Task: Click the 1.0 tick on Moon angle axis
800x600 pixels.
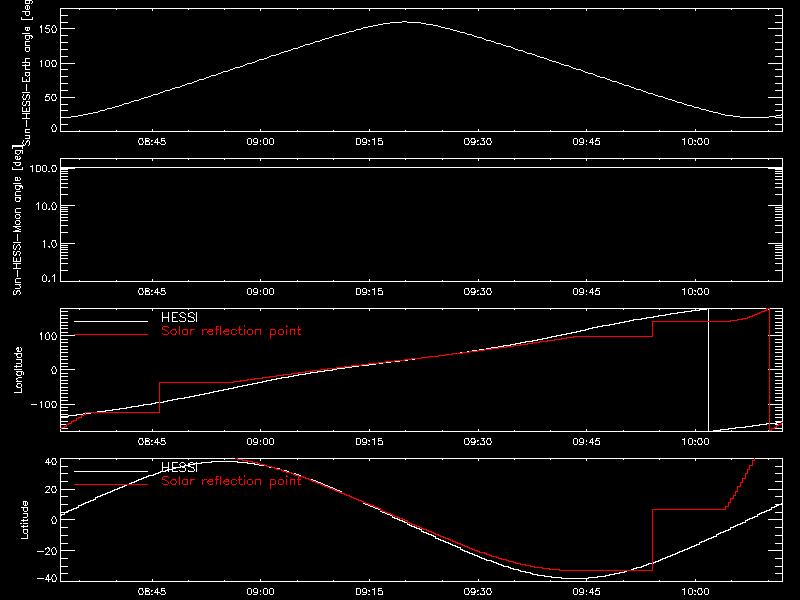Action: 49,244
